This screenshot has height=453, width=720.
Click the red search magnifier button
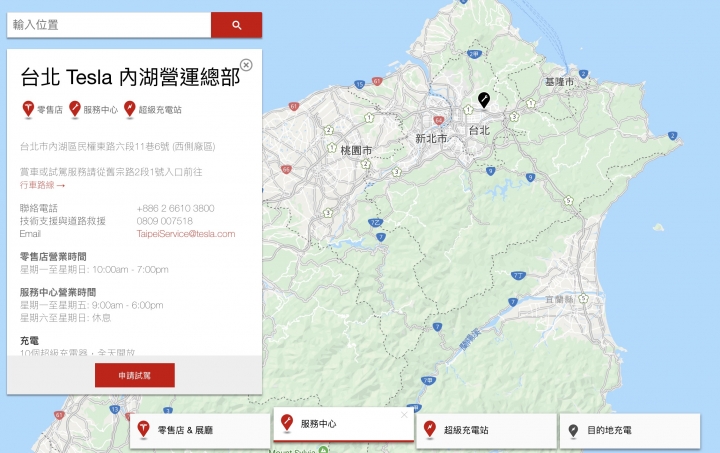pos(236,25)
